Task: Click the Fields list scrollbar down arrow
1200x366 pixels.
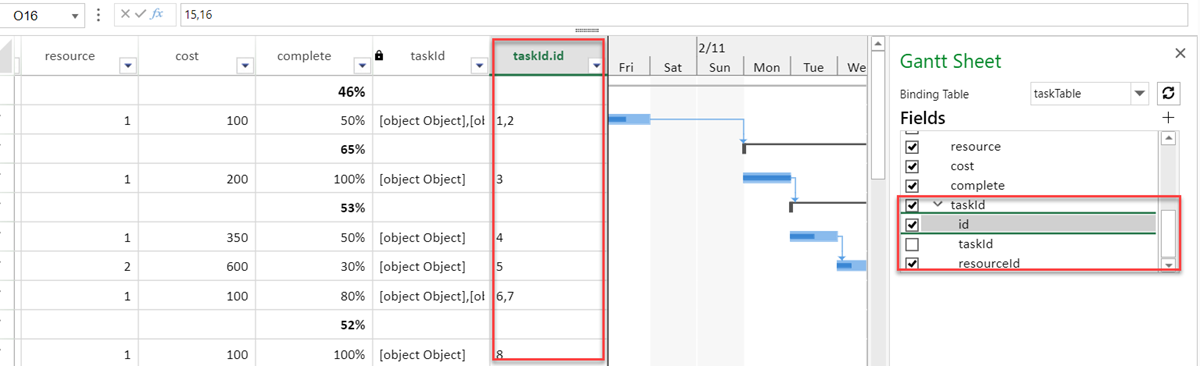Action: pyautogui.click(x=1167, y=264)
